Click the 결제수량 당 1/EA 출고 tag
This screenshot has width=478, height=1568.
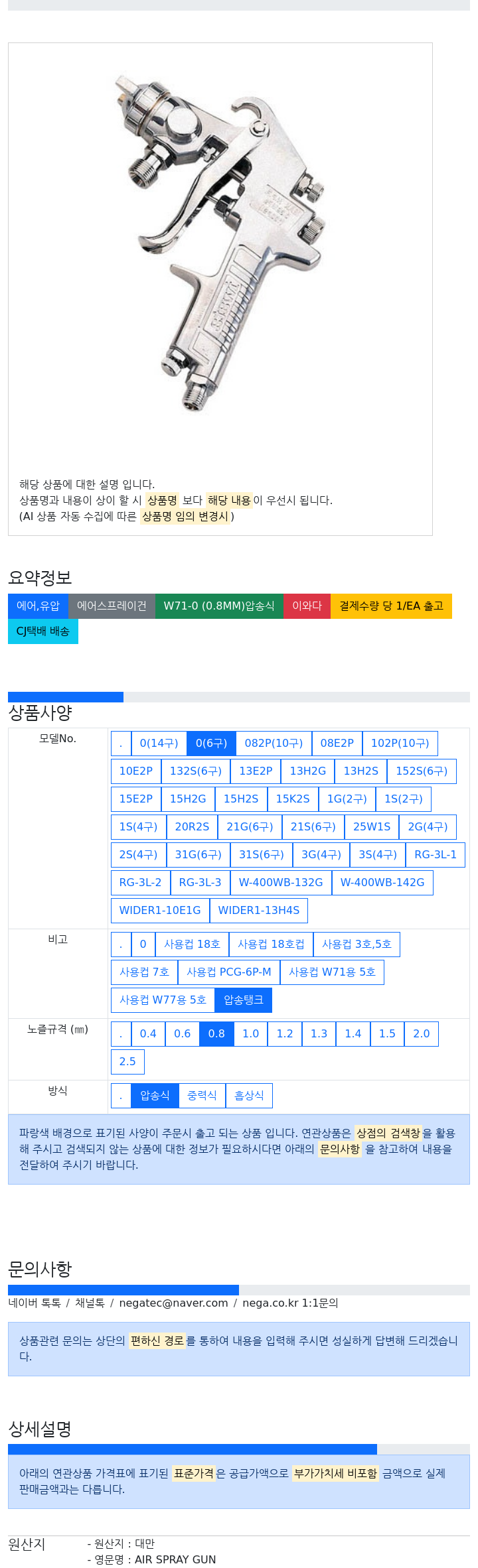pyautogui.click(x=391, y=606)
